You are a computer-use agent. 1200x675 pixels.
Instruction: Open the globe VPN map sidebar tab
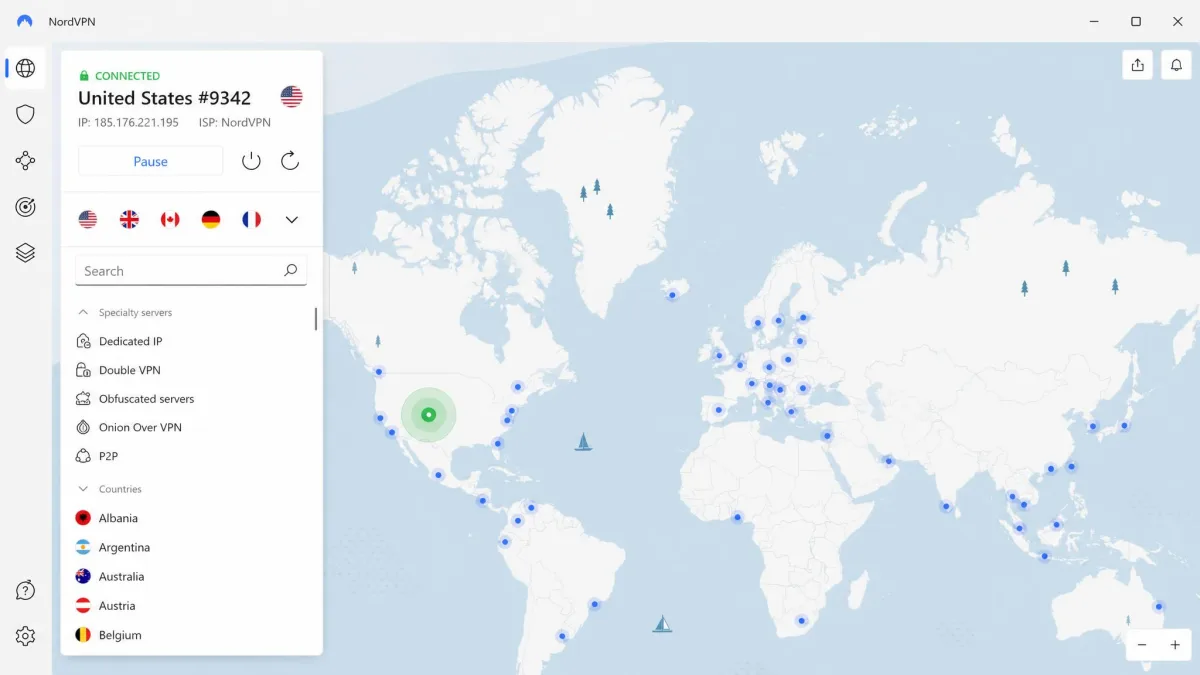point(26,68)
